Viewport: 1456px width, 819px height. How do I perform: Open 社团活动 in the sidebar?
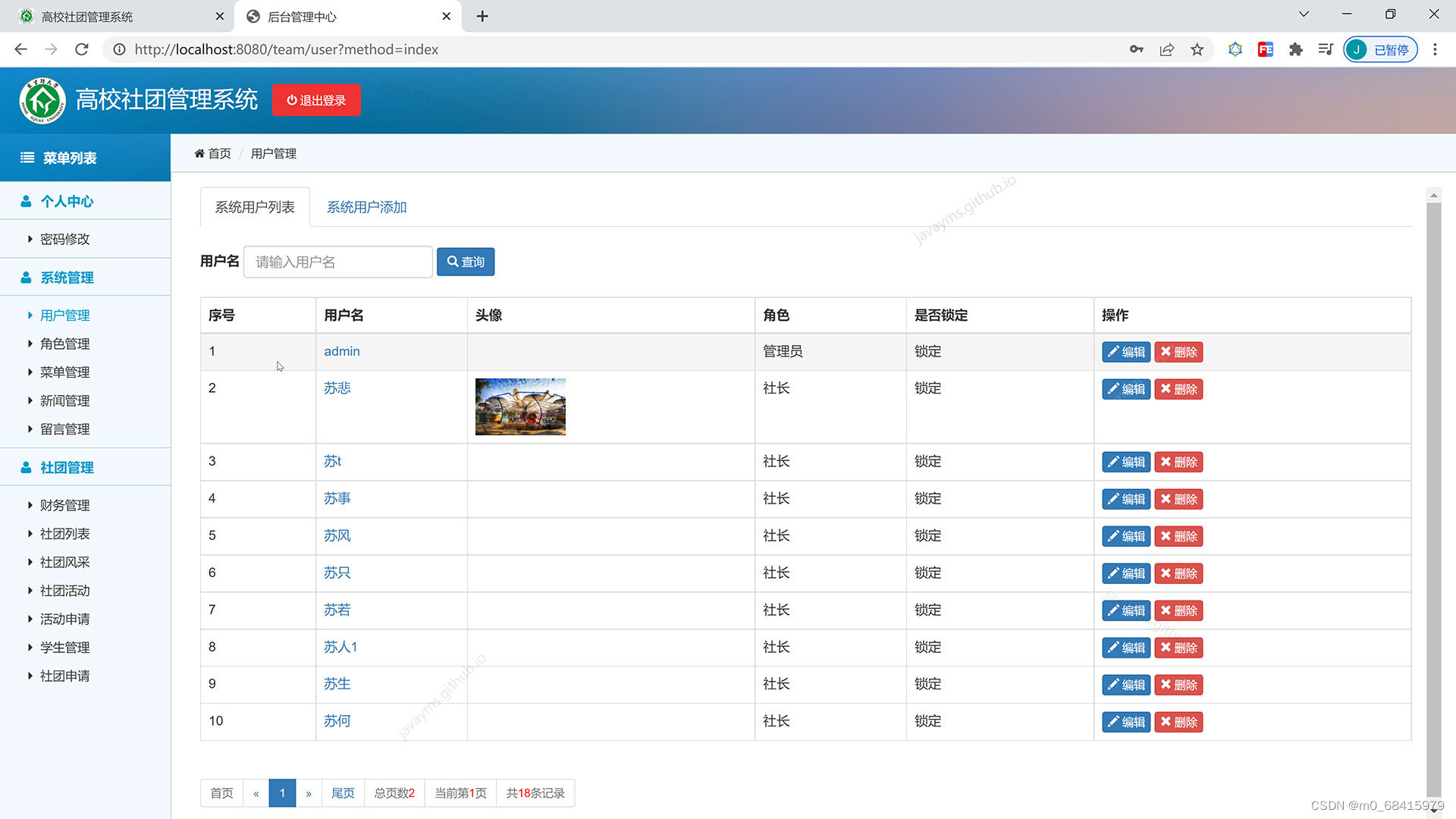tap(64, 591)
